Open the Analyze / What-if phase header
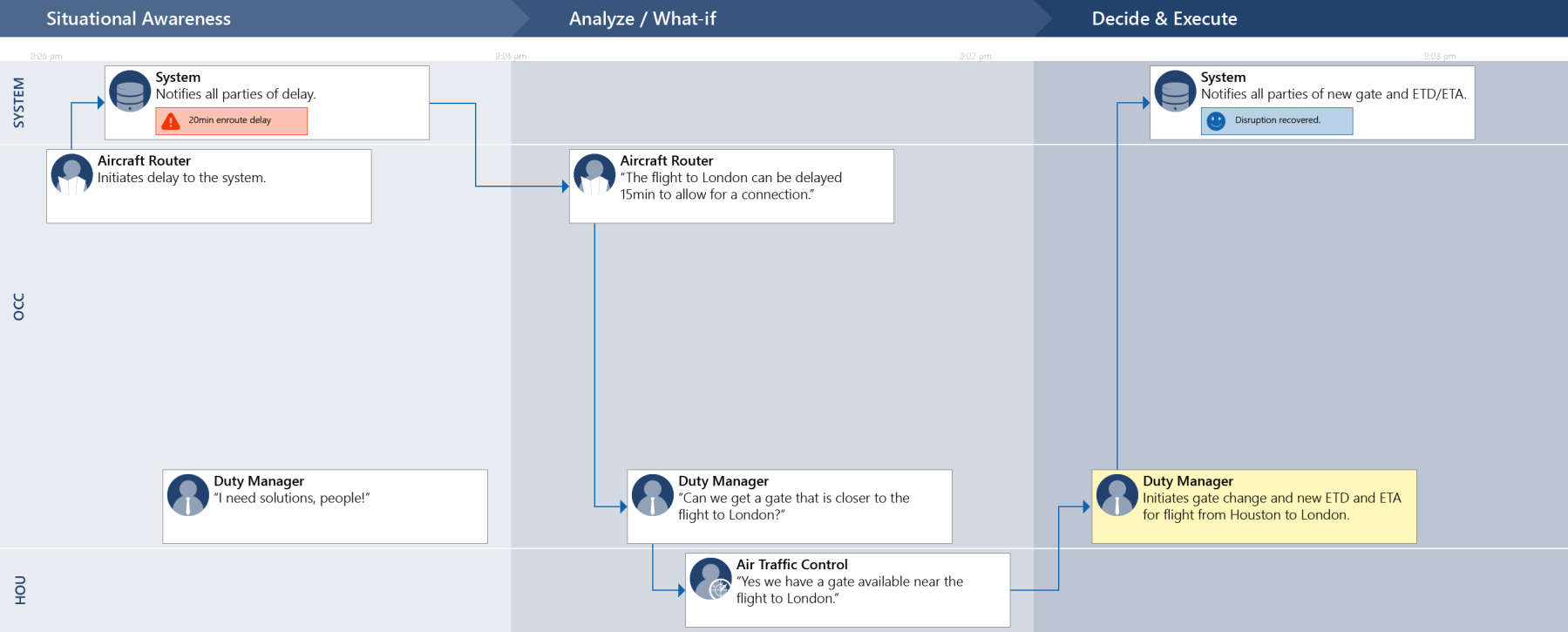The image size is (1568, 632). 642,18
